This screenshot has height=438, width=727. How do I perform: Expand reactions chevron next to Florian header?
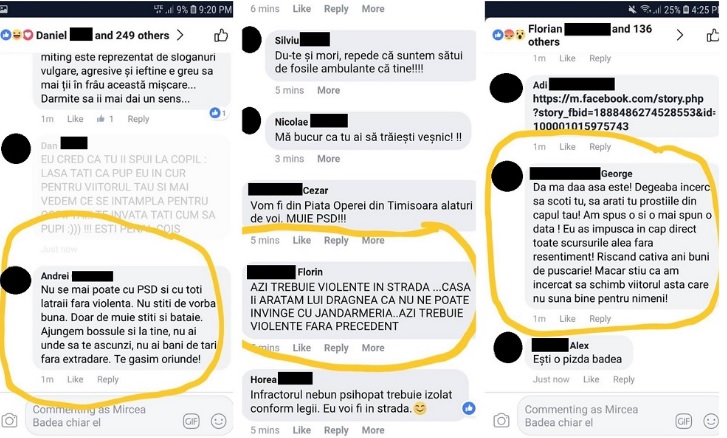tap(680, 35)
